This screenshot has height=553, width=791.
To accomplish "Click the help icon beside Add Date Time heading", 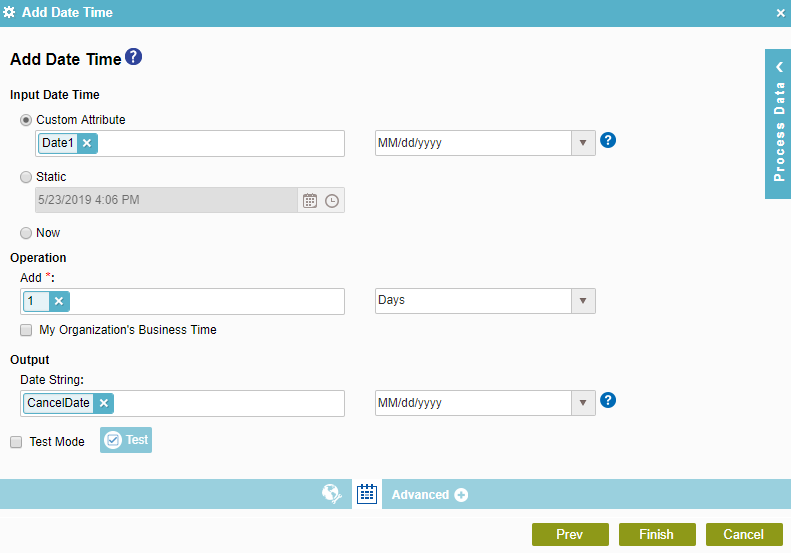I will [x=133, y=58].
